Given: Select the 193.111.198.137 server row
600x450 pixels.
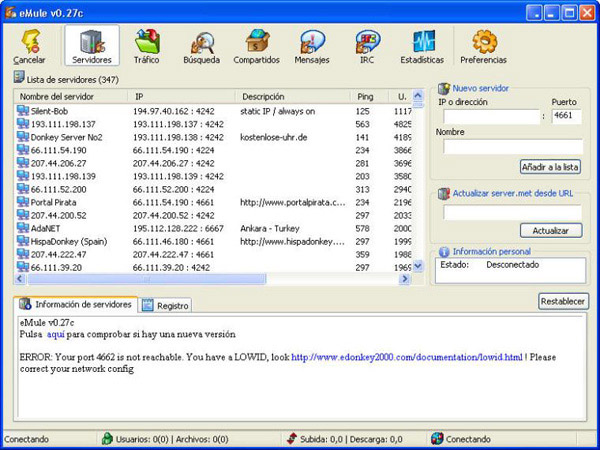Looking at the screenshot, I should (214, 124).
